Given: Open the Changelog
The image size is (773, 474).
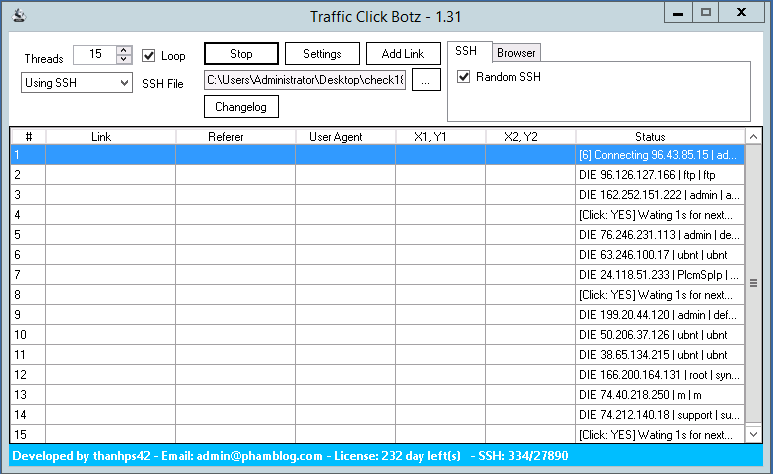Looking at the screenshot, I should tap(241, 107).
